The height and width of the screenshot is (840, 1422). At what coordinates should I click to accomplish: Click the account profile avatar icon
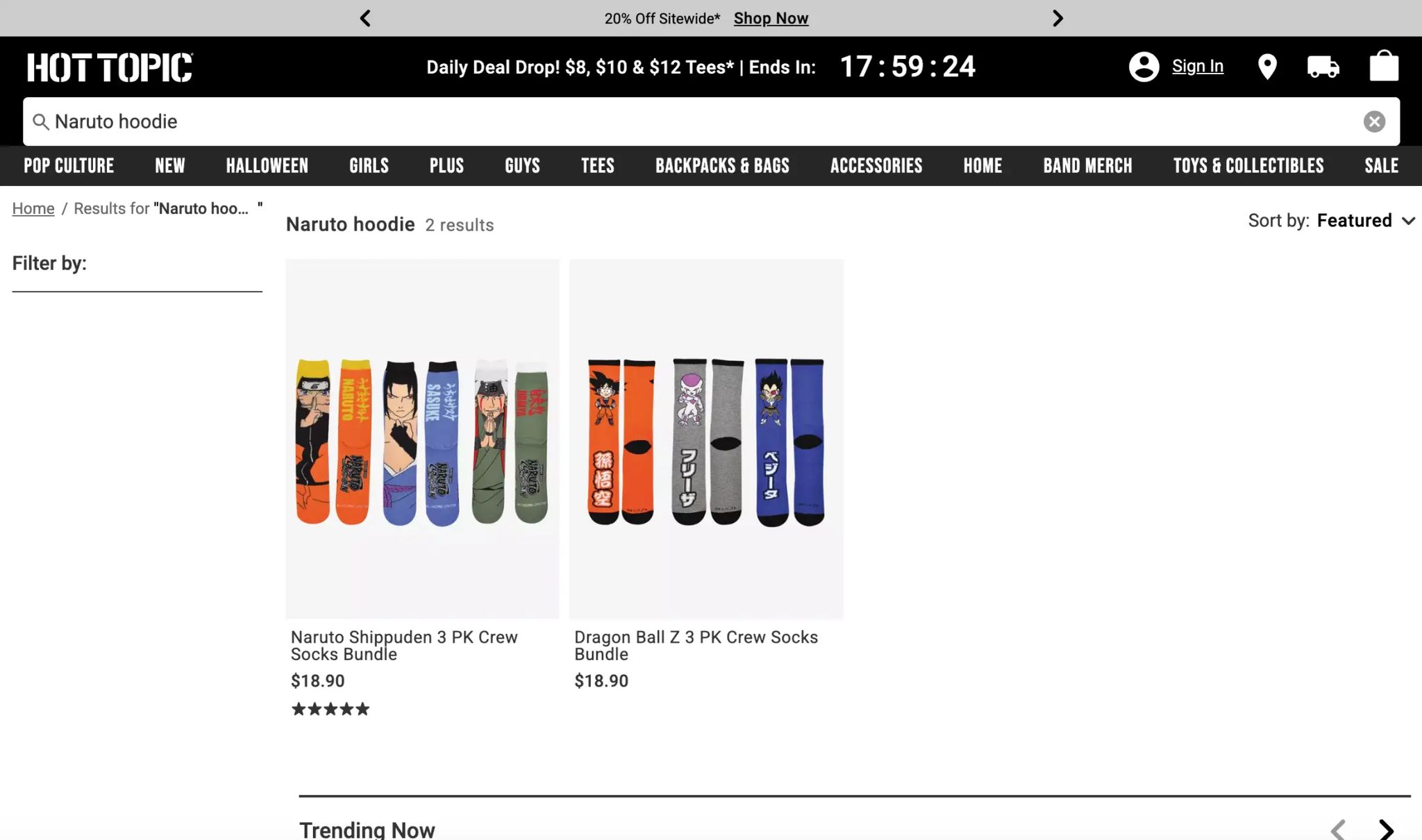tap(1144, 67)
